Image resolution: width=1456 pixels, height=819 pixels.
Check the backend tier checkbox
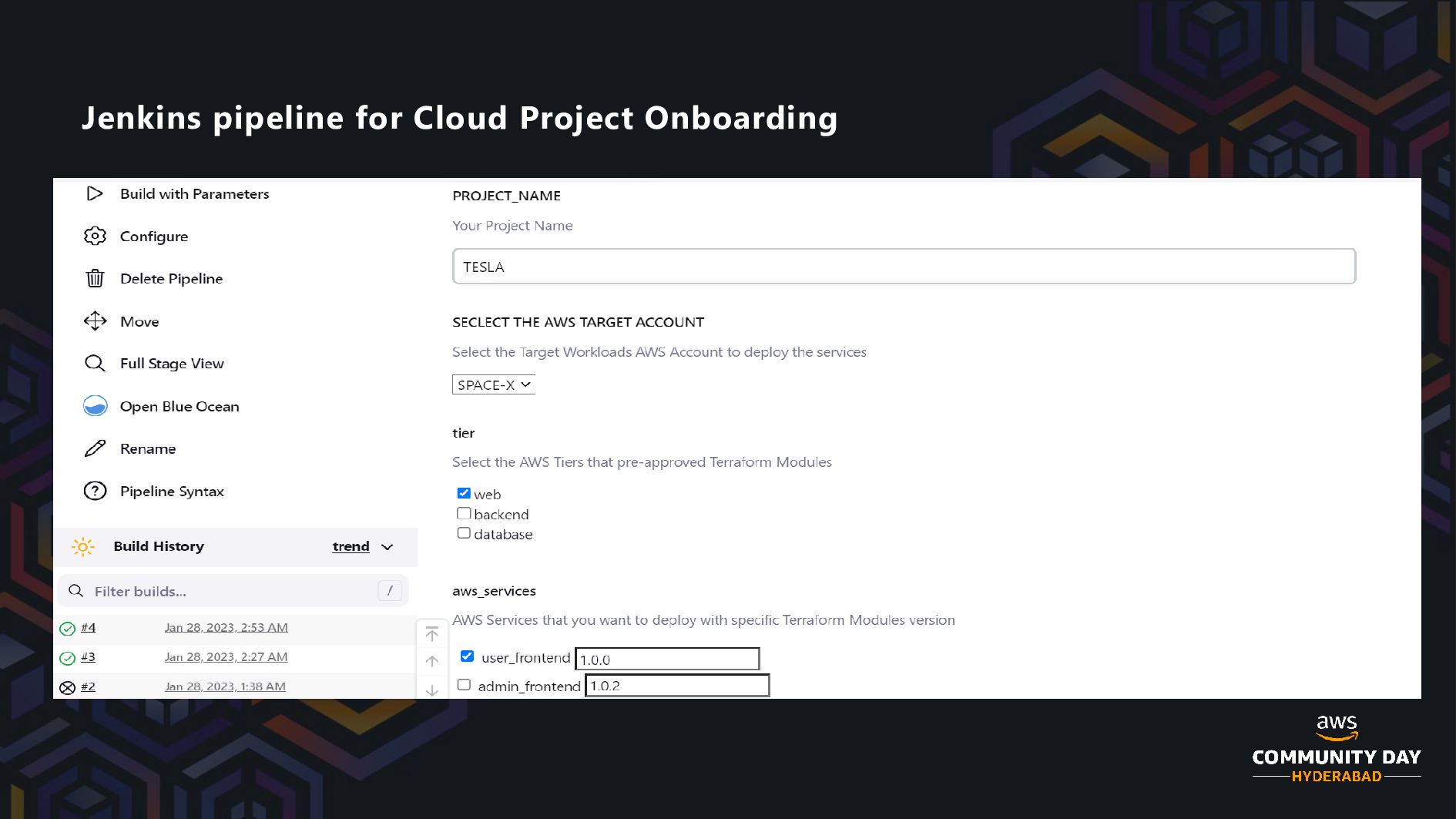pos(464,513)
